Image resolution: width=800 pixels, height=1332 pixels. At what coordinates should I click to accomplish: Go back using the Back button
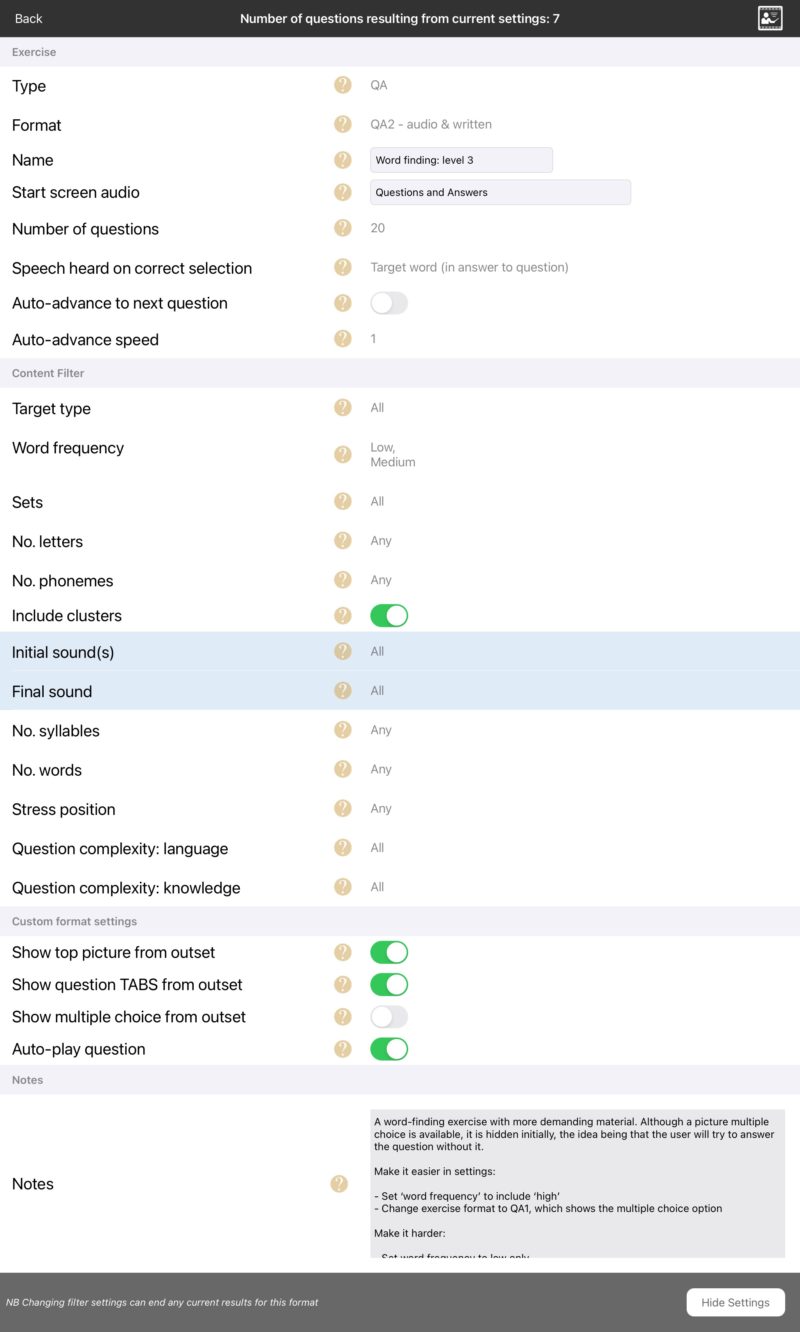coord(28,17)
